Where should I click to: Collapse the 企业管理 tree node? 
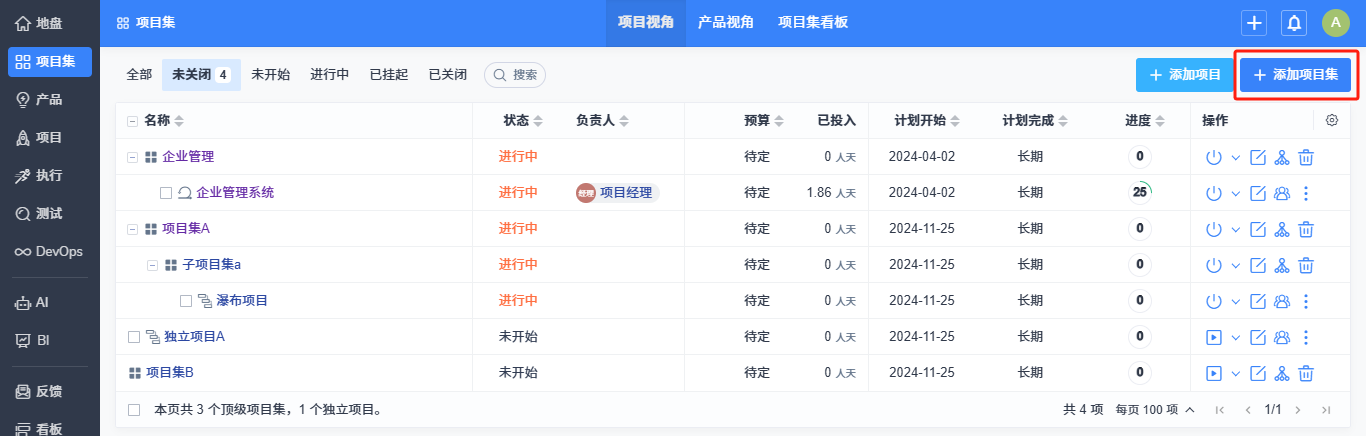(x=133, y=157)
